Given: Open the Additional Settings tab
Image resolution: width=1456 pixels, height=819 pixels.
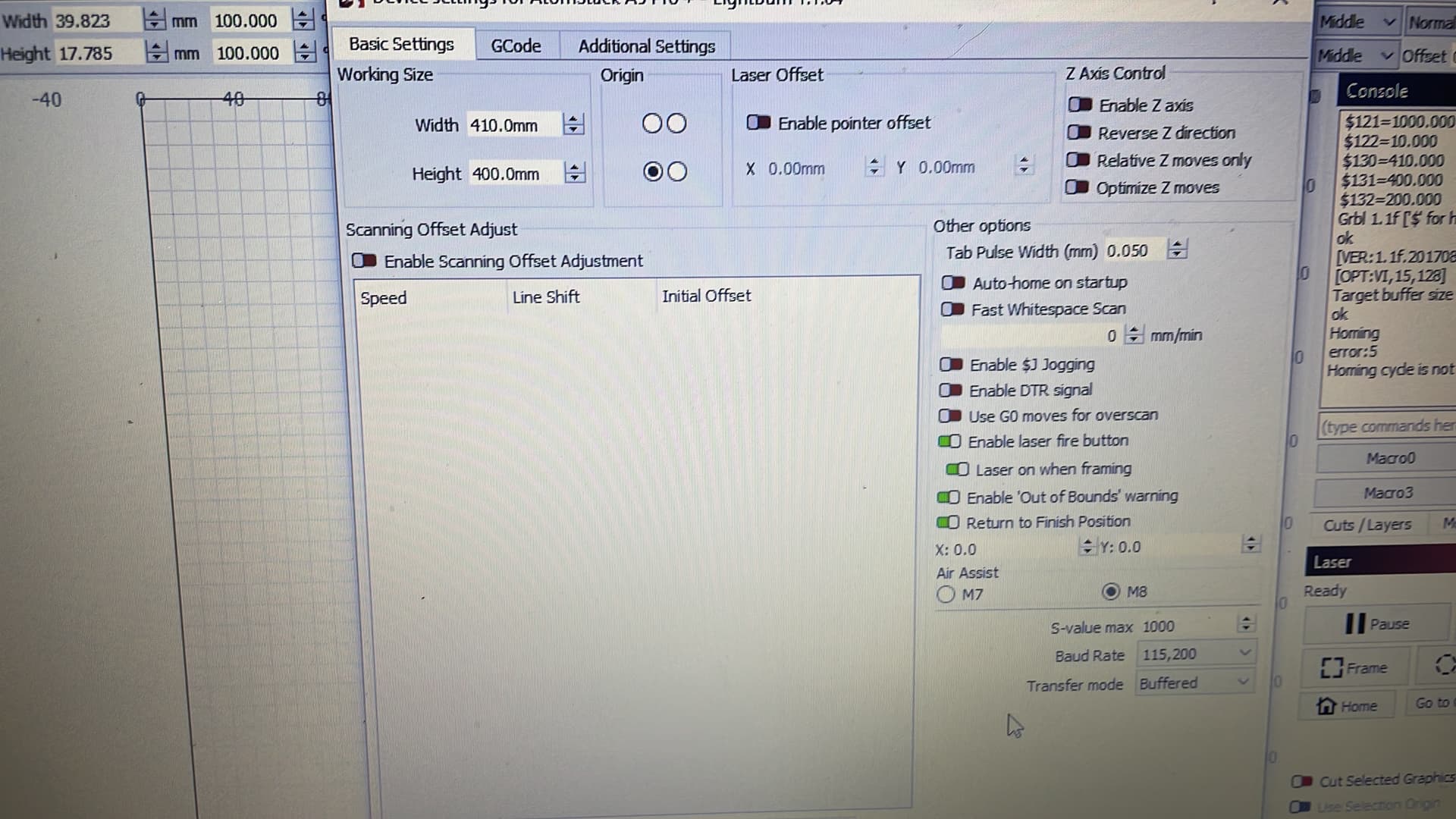Looking at the screenshot, I should (x=646, y=44).
